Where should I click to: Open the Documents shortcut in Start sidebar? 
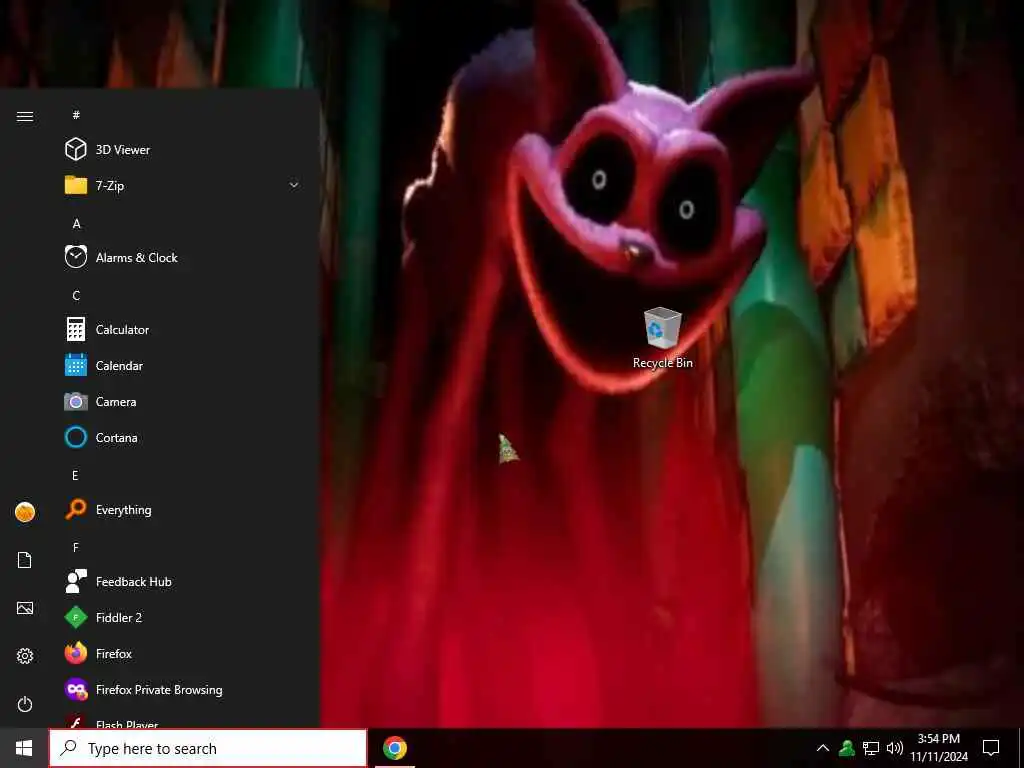coord(25,560)
